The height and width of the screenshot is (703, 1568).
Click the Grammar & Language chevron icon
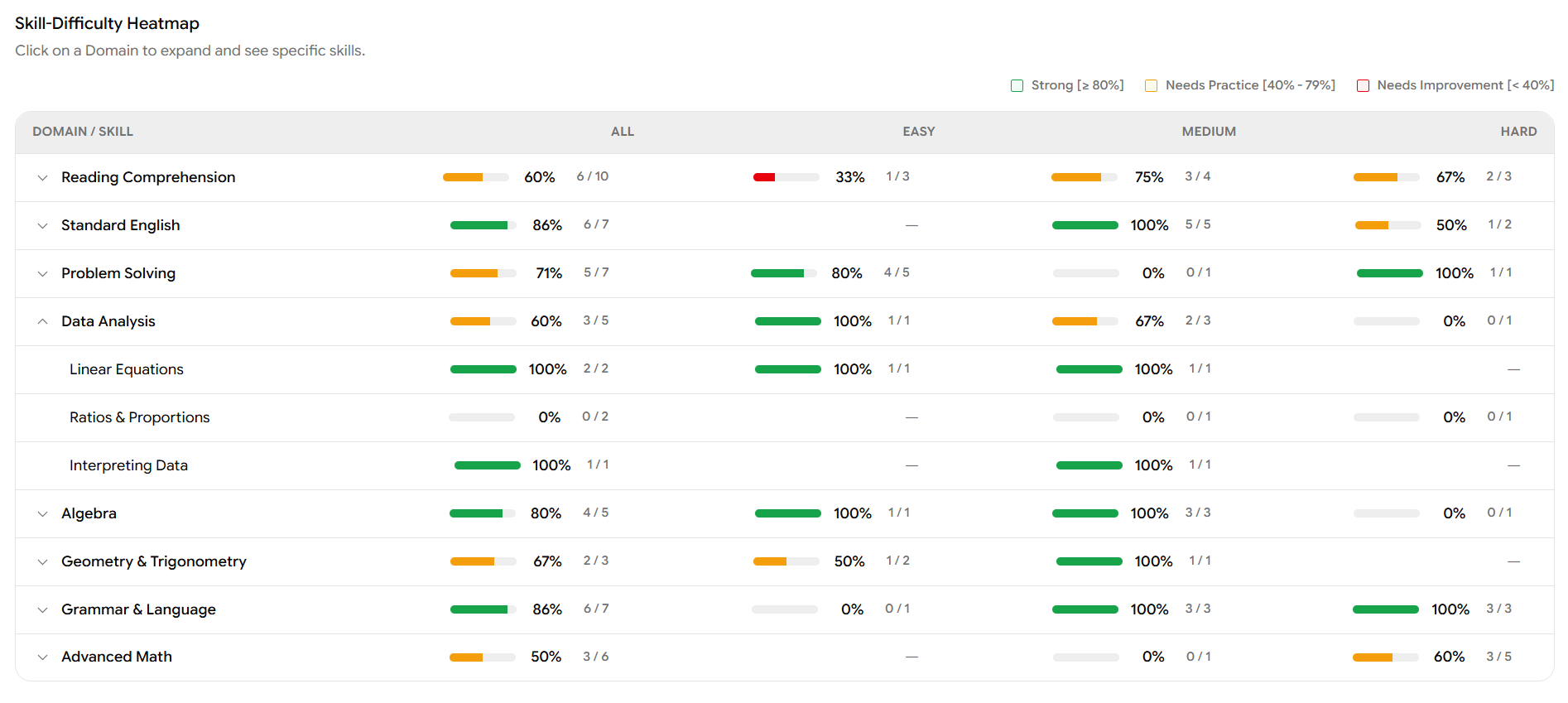point(43,610)
